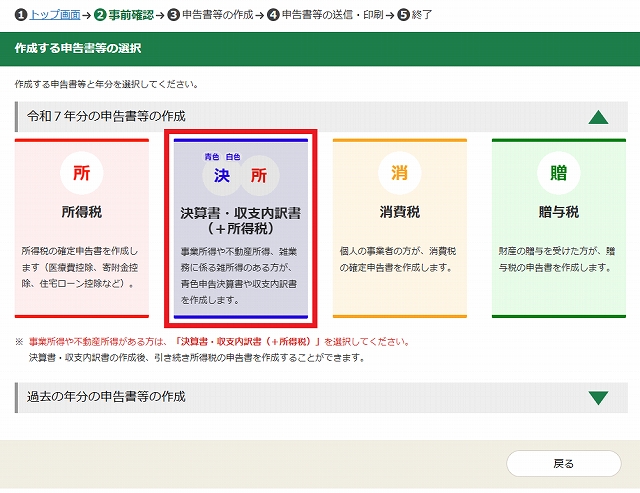
Task: Select the 贈与税 card title
Action: pos(558,212)
